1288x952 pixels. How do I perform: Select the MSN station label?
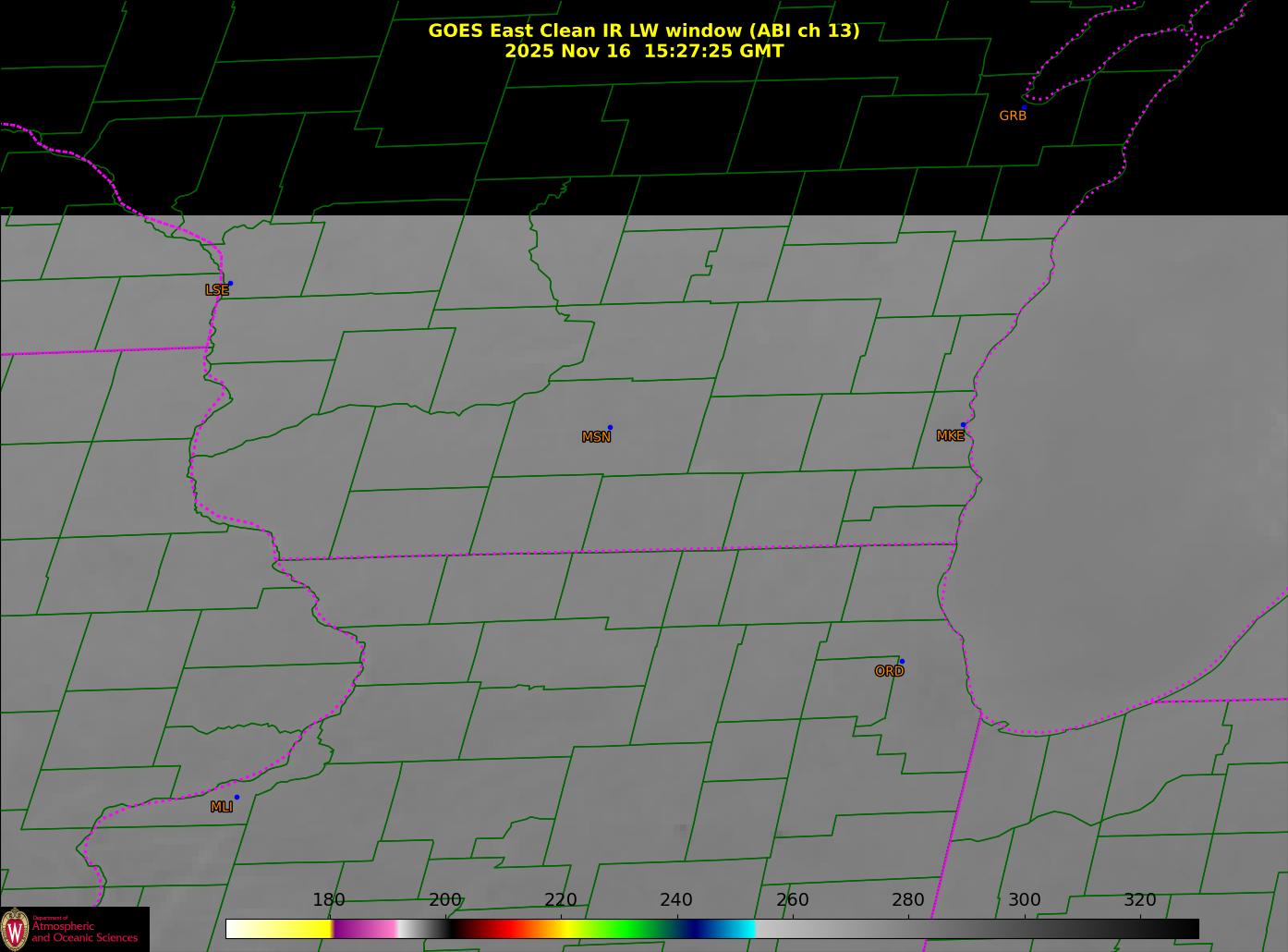tap(596, 437)
